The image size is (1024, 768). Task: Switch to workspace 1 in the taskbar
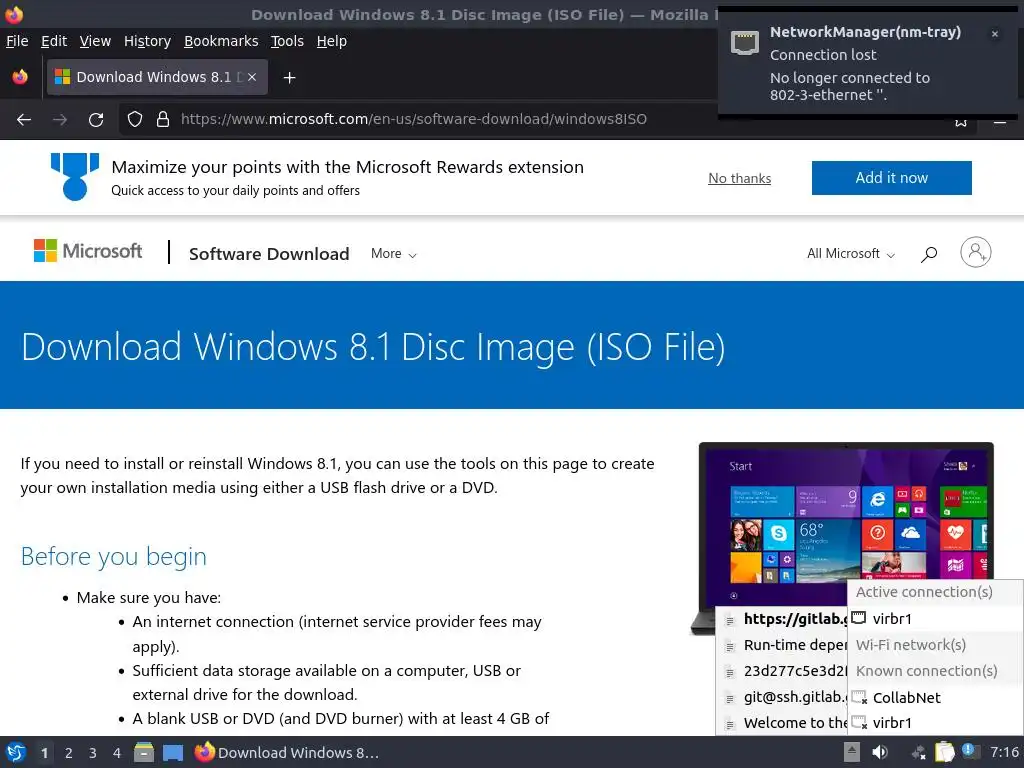coord(44,753)
